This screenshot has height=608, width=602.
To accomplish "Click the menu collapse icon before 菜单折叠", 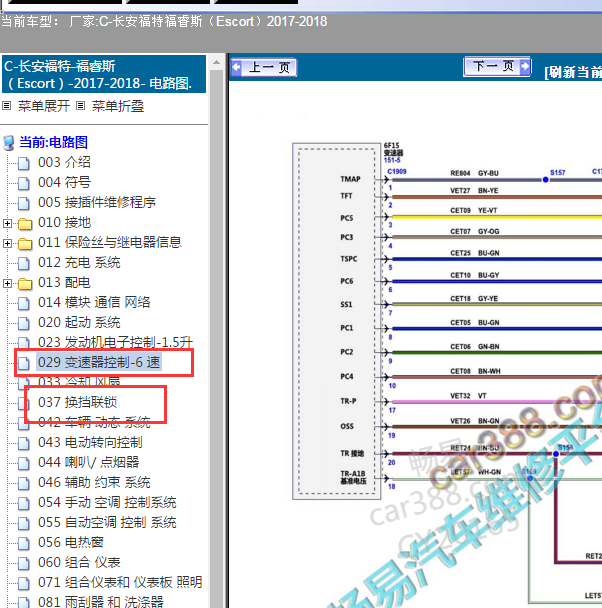I will click(x=80, y=105).
